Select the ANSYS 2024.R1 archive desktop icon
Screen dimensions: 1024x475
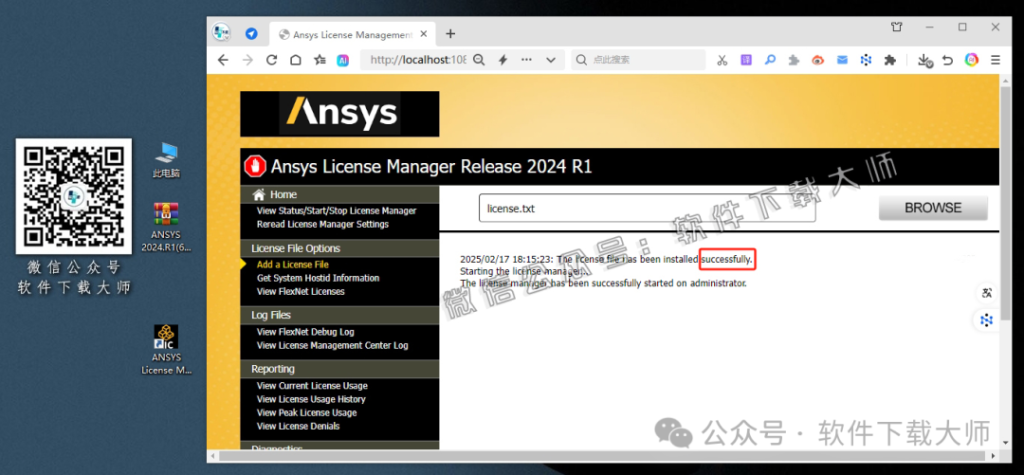click(x=166, y=227)
